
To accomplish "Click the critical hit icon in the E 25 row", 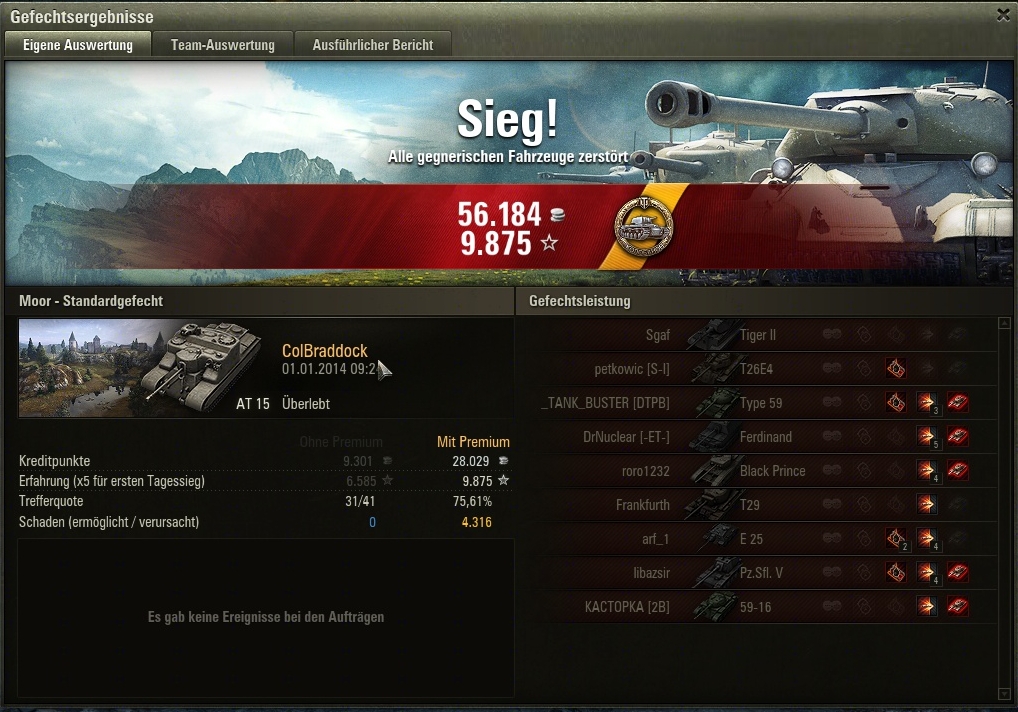I will tap(896, 539).
